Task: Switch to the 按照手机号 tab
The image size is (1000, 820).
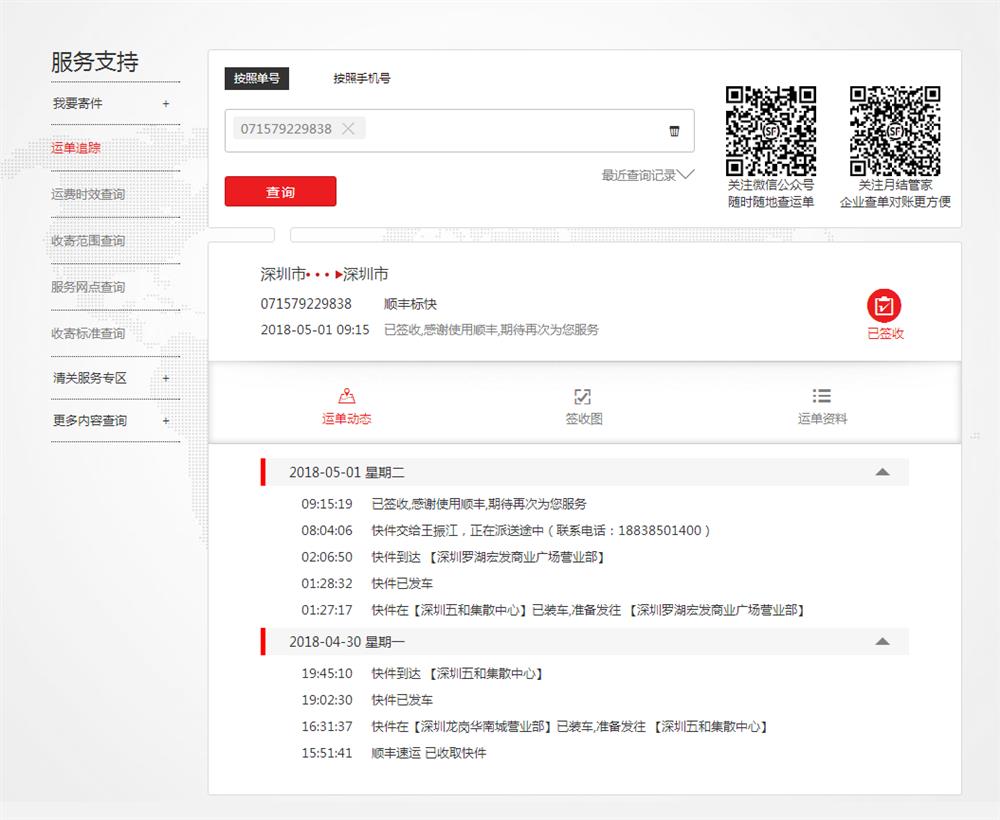Action: (362, 78)
